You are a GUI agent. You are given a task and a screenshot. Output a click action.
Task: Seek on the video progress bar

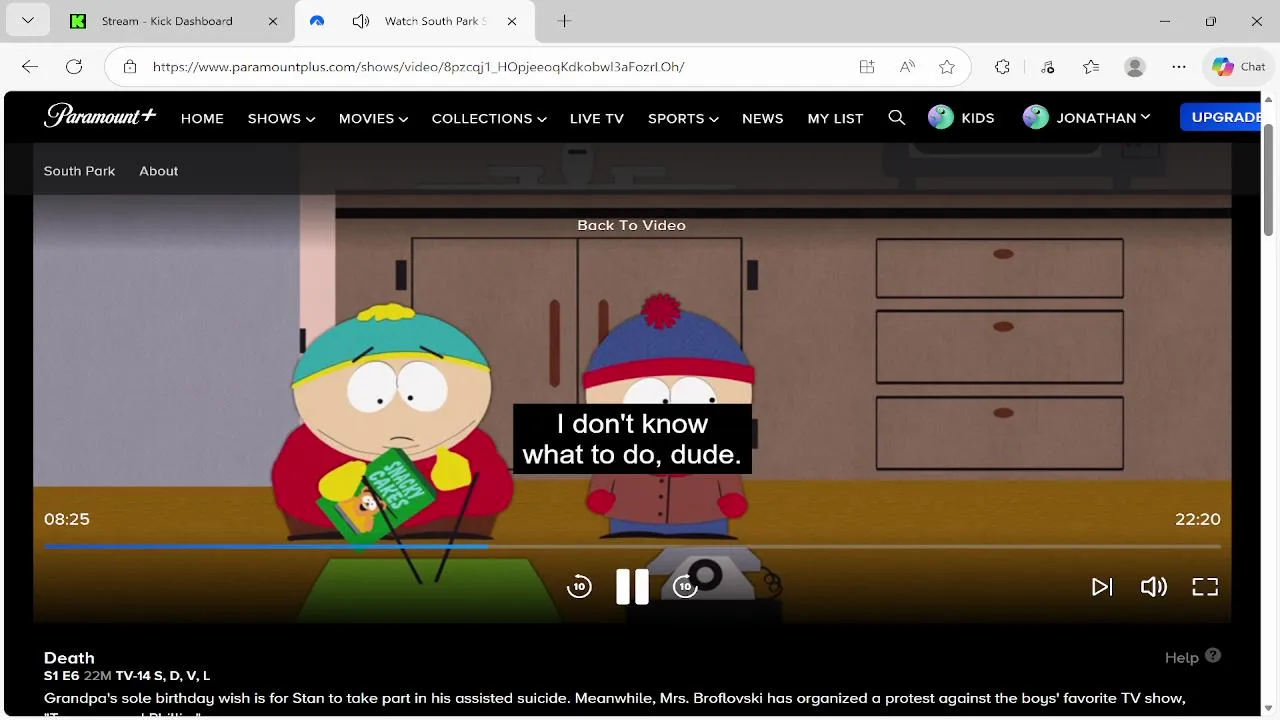(632, 546)
